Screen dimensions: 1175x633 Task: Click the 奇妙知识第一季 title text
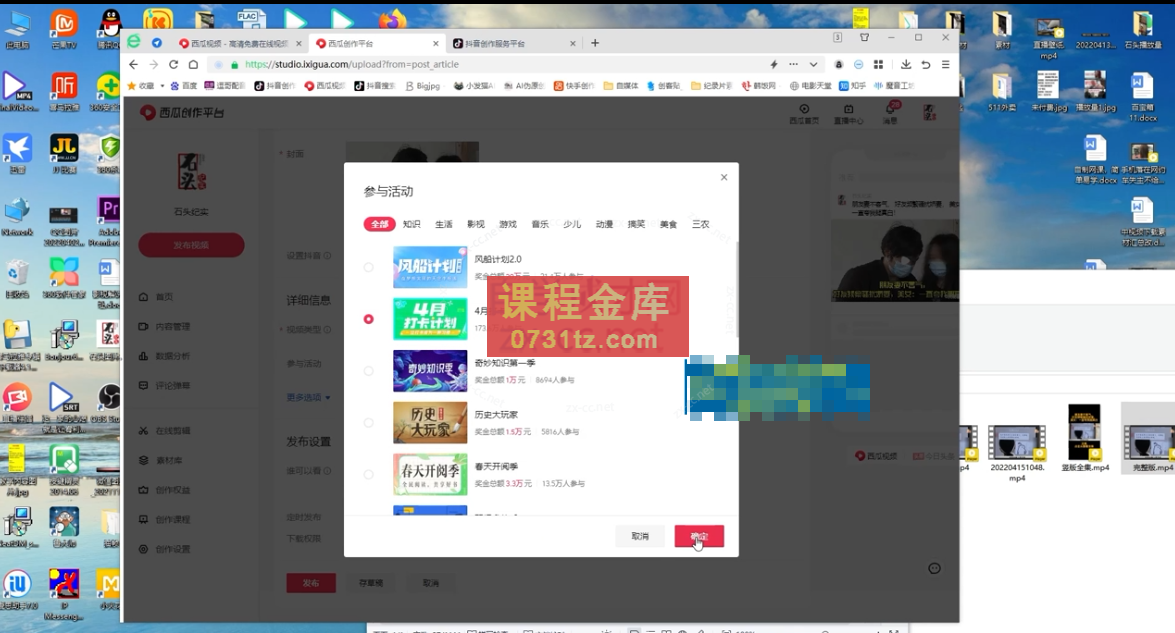click(505, 363)
